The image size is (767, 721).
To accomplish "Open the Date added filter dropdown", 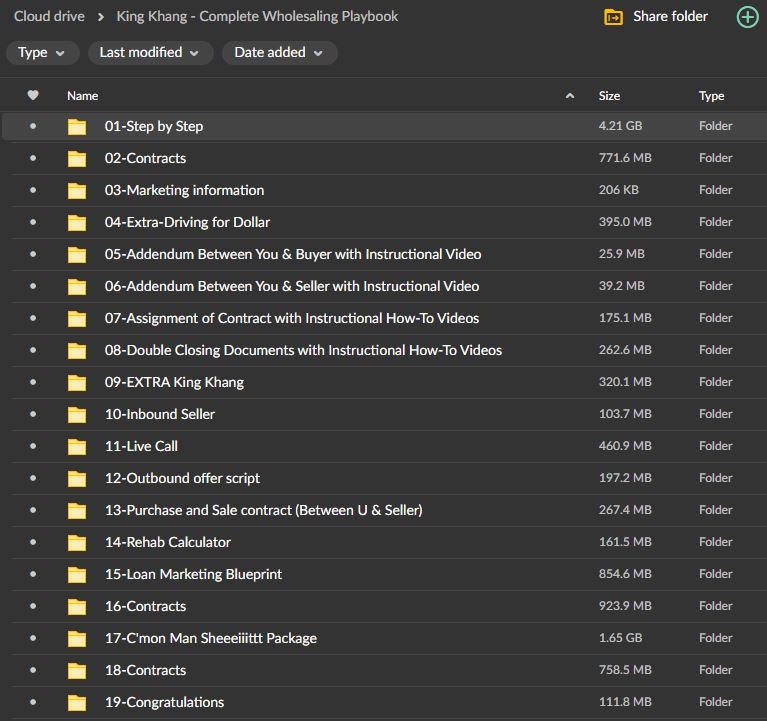I will 279,53.
